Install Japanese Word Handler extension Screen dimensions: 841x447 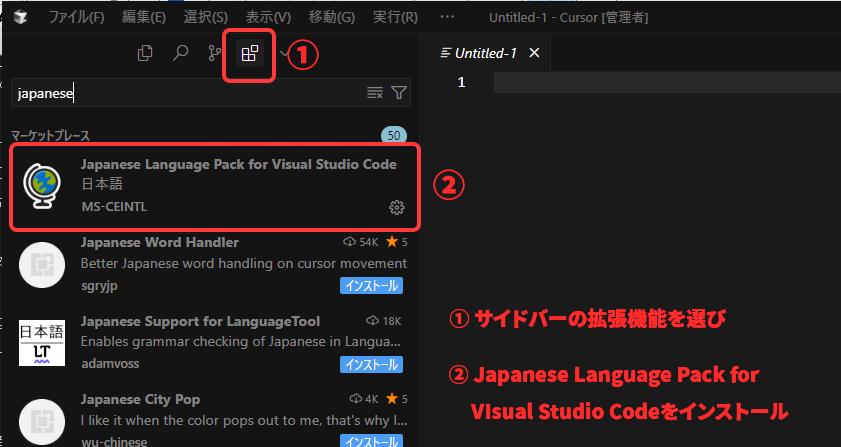[371, 285]
